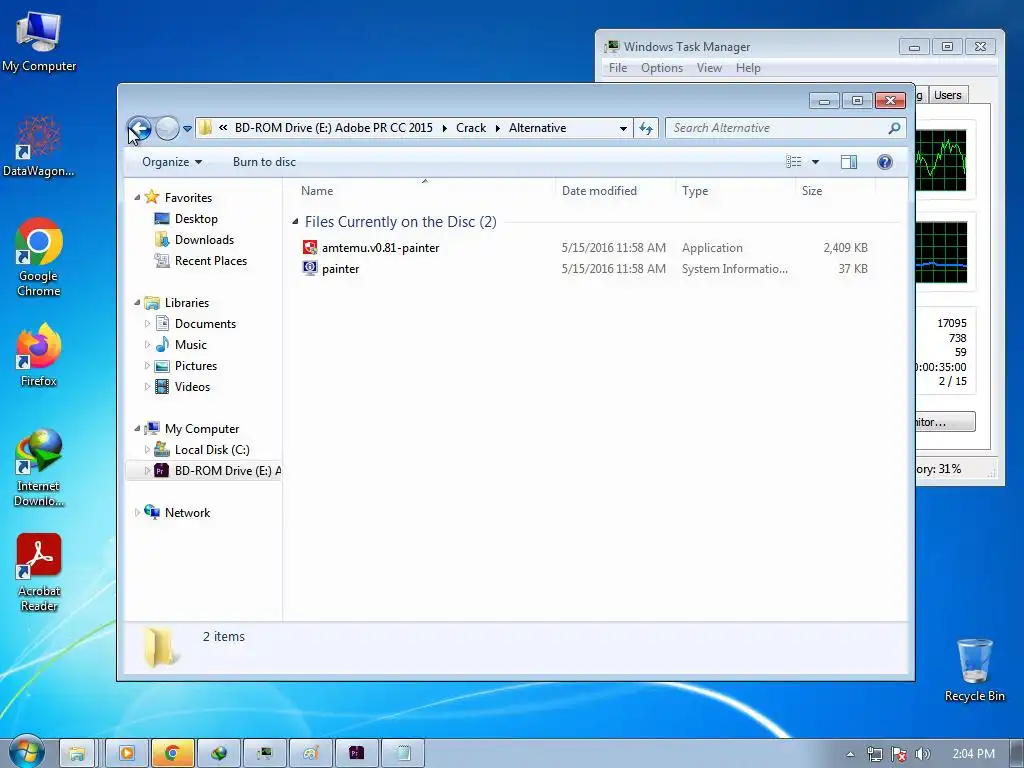1024x768 pixels.
Task: Switch to the Users tab in Task Manager
Action: pyautogui.click(x=948, y=95)
